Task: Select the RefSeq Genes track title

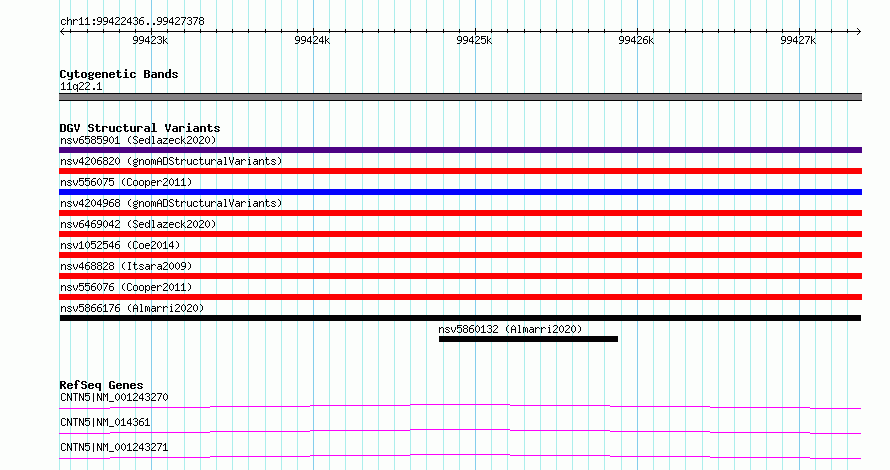Action: (101, 385)
